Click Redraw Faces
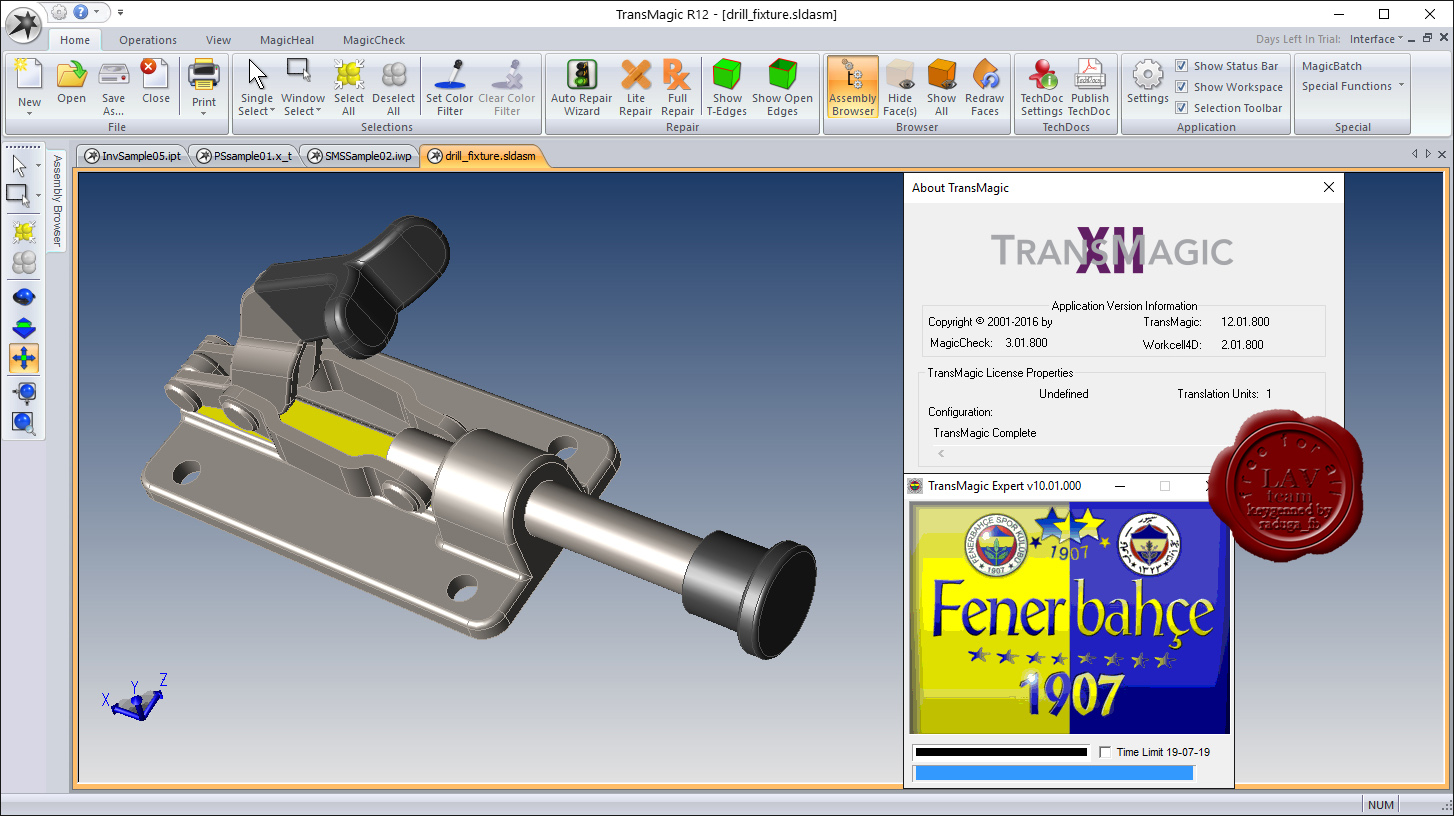1454x816 pixels. point(984,87)
